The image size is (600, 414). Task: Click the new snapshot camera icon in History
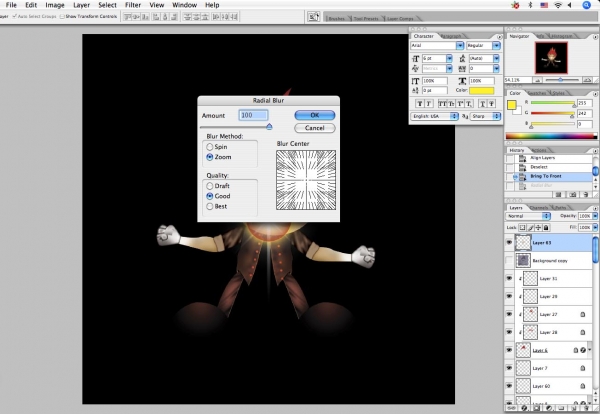click(x=572, y=194)
